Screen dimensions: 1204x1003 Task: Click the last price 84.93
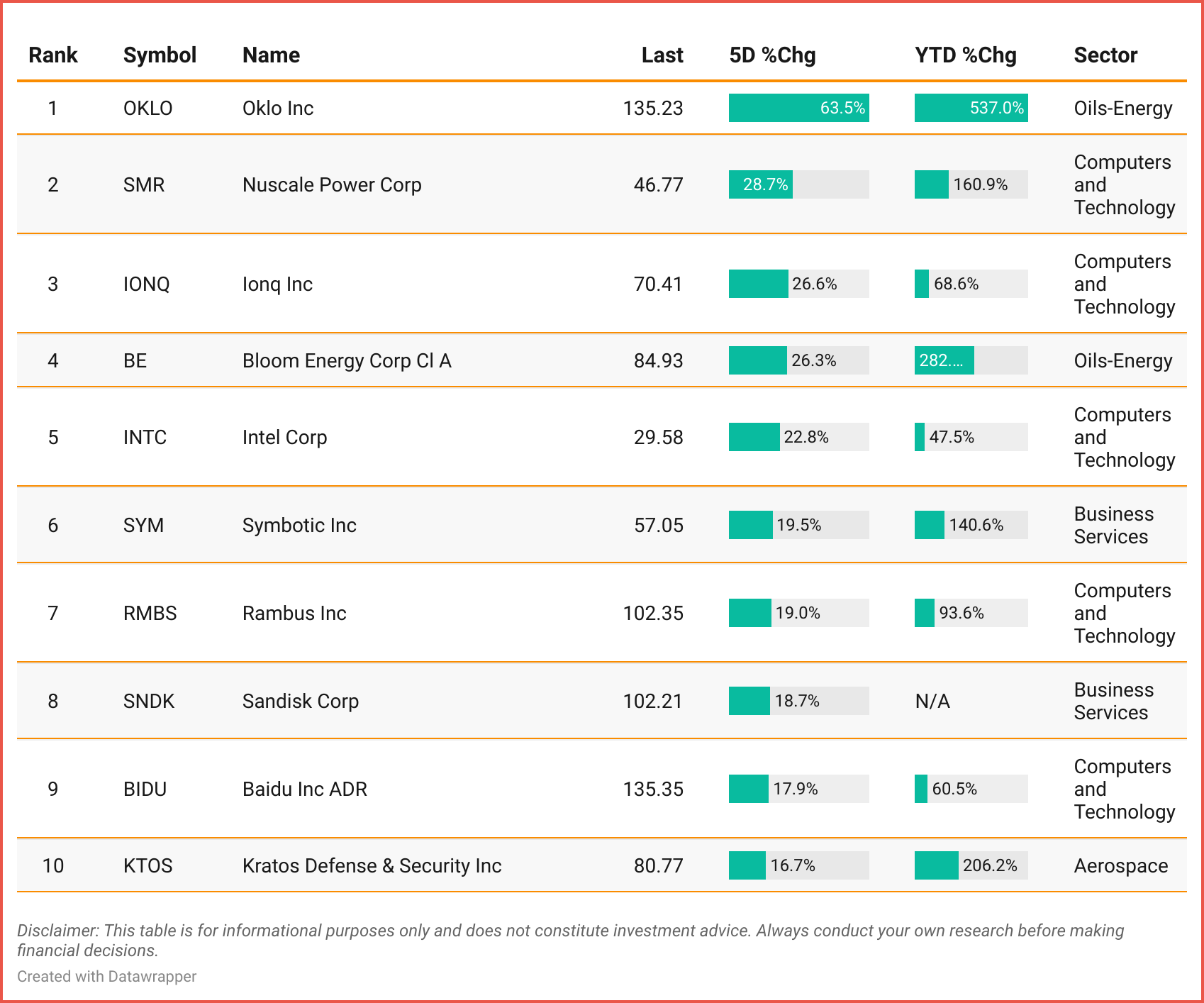[659, 360]
